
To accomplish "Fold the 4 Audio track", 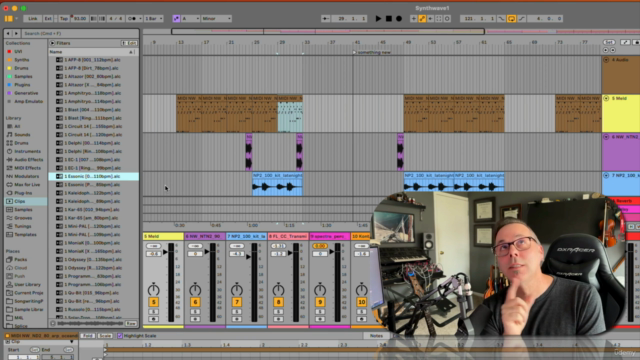I will click(x=606, y=60).
